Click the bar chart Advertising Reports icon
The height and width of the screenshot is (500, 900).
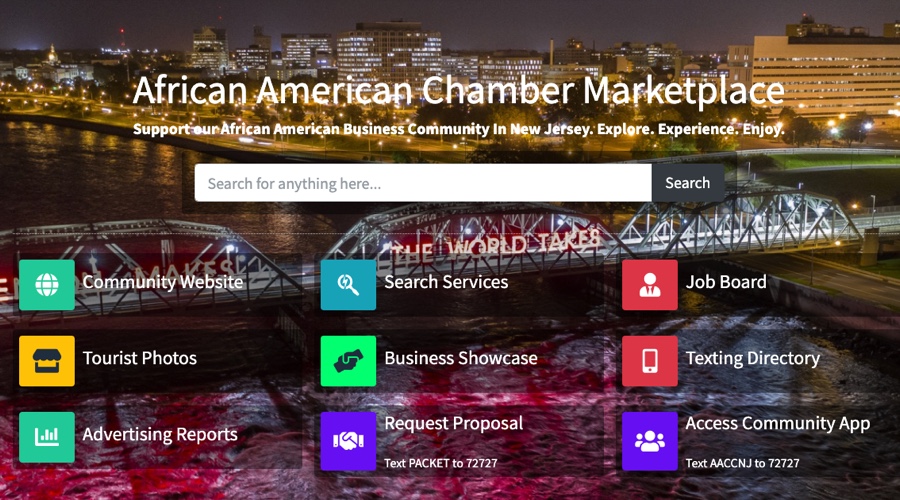click(46, 437)
